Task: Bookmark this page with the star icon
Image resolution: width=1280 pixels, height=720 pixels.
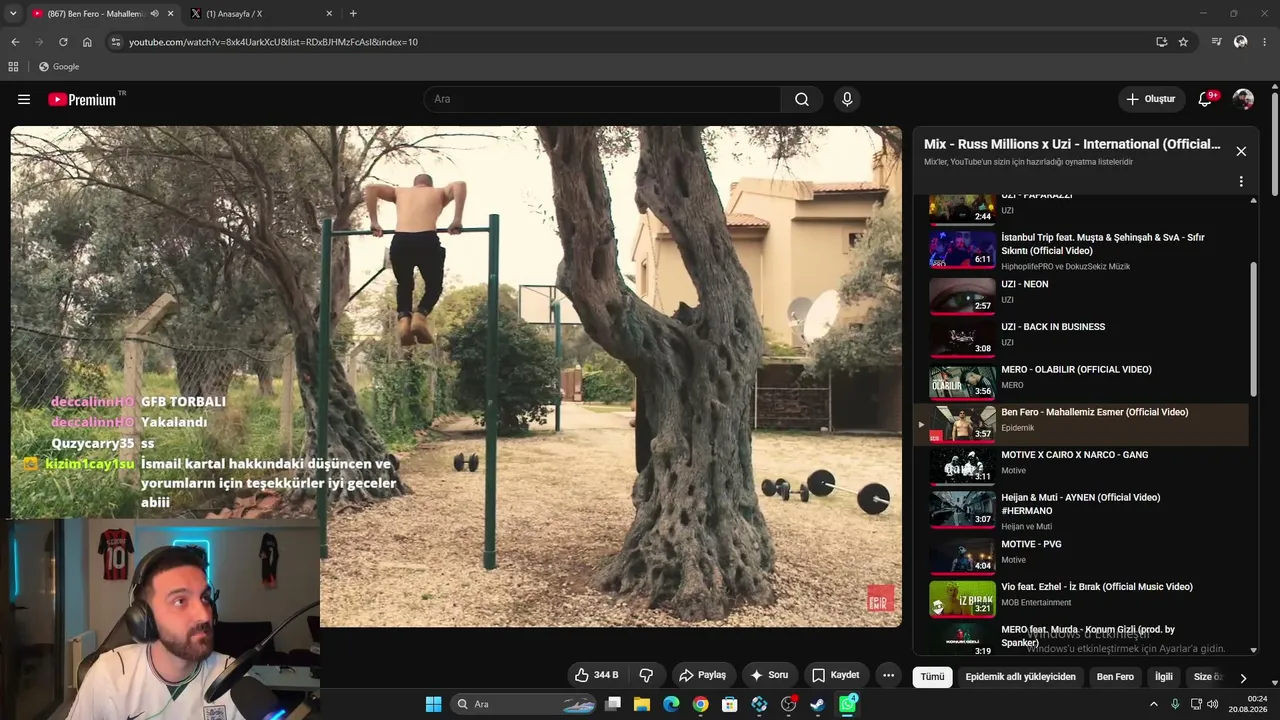Action: point(1183,42)
